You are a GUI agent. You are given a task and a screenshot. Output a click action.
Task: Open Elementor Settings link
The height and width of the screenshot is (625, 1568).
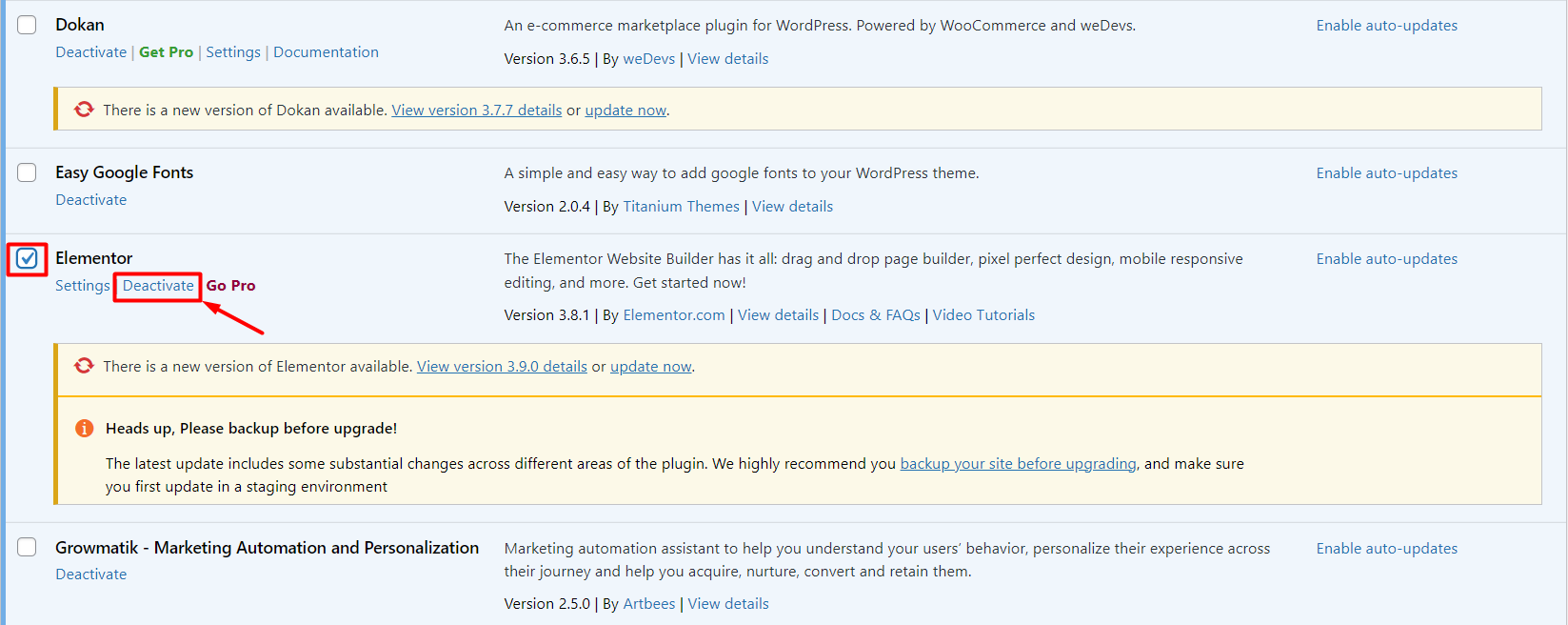click(82, 286)
